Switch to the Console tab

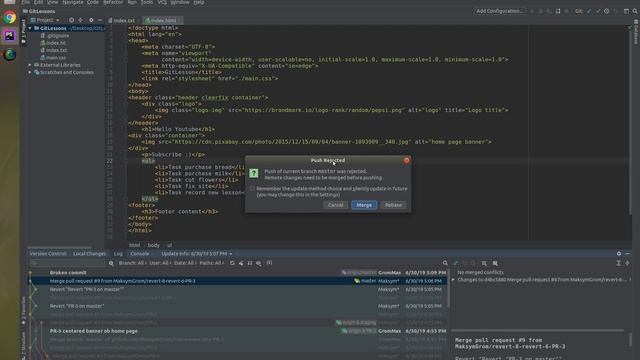click(x=140, y=253)
